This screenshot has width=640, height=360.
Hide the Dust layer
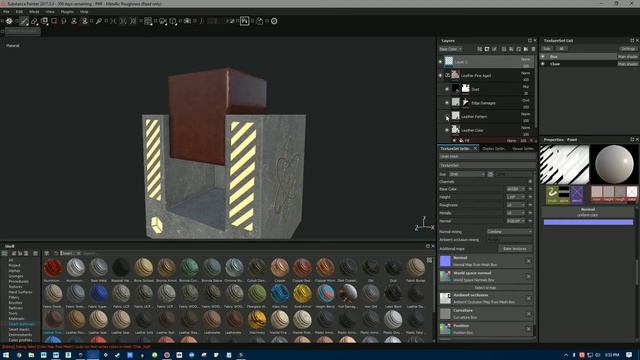point(447,89)
